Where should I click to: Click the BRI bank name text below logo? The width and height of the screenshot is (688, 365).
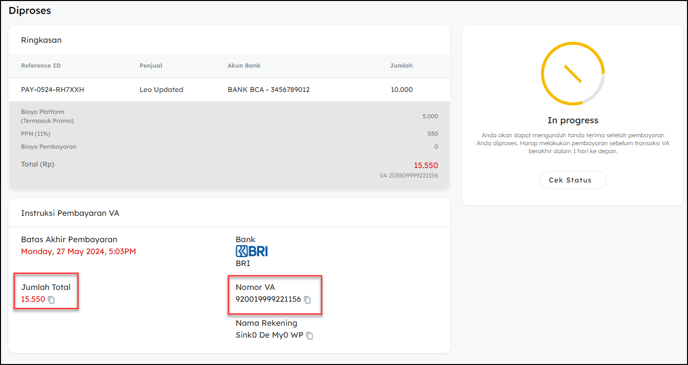click(243, 264)
